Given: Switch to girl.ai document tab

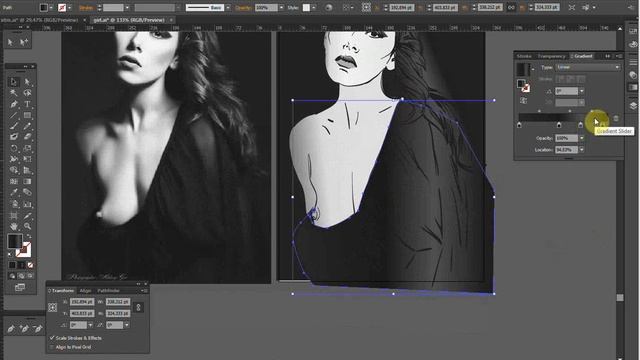Looking at the screenshot, I should click(129, 20).
